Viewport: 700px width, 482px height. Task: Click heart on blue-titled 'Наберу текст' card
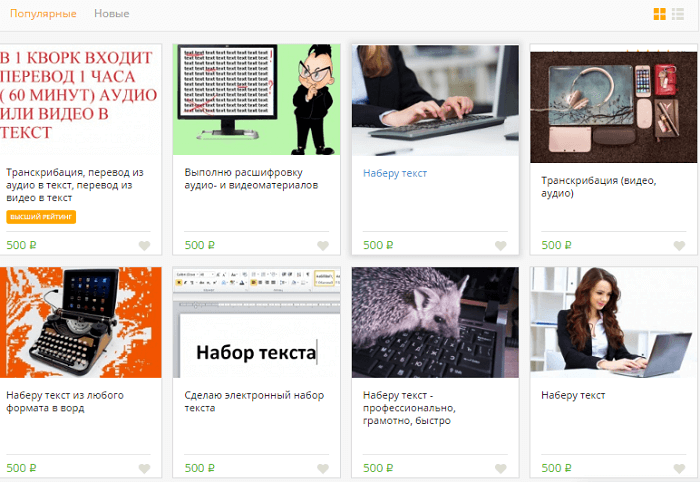(x=501, y=245)
